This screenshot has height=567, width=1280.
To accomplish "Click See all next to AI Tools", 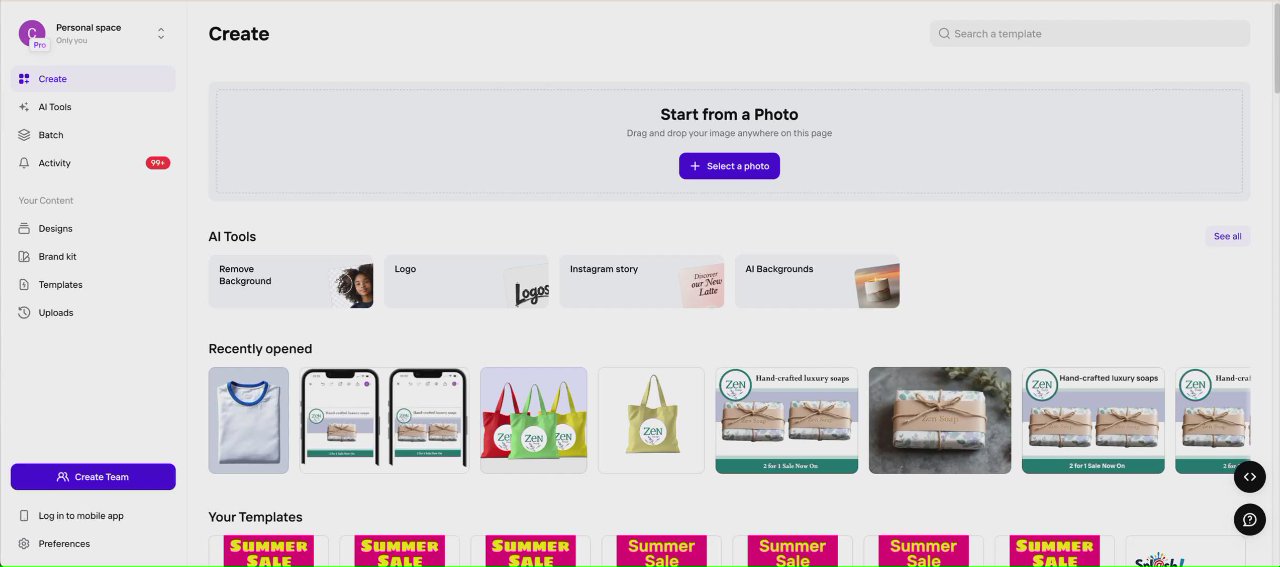I will [x=1227, y=237].
